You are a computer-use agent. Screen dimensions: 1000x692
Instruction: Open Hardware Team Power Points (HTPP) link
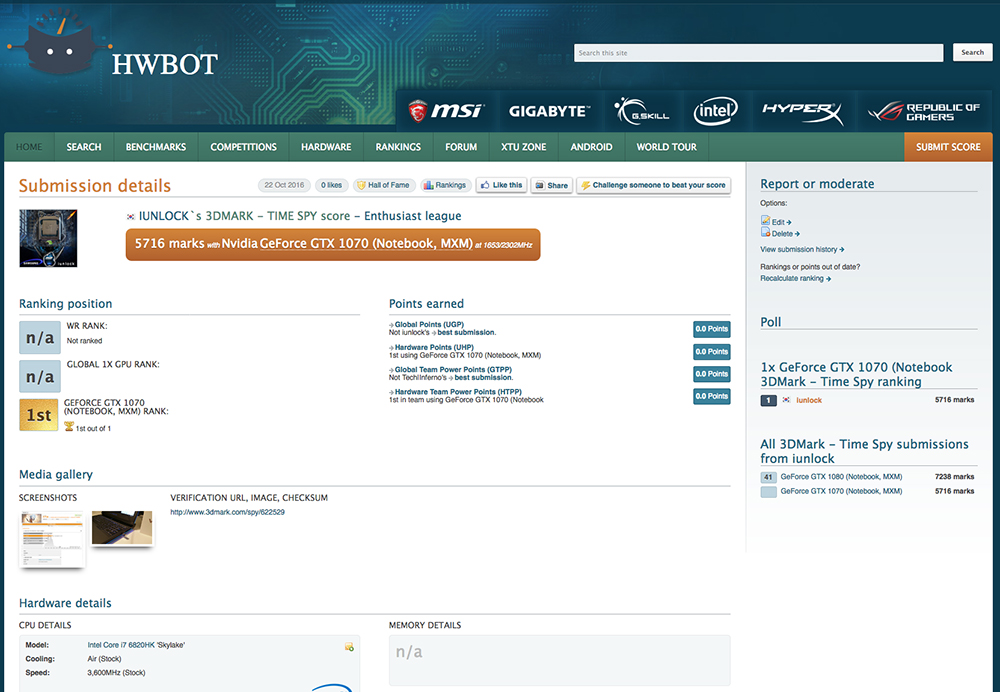click(x=458, y=392)
